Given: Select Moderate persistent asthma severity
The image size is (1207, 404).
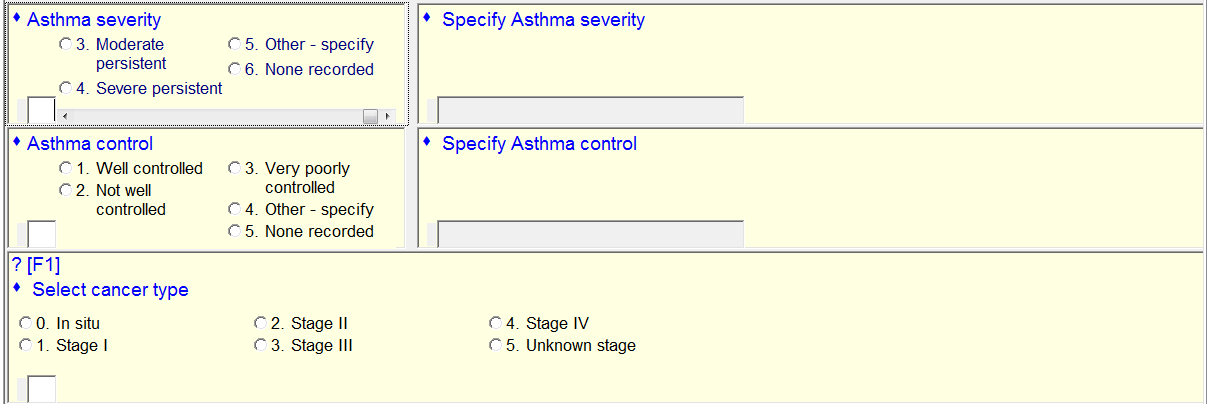Looking at the screenshot, I should coord(65,45).
